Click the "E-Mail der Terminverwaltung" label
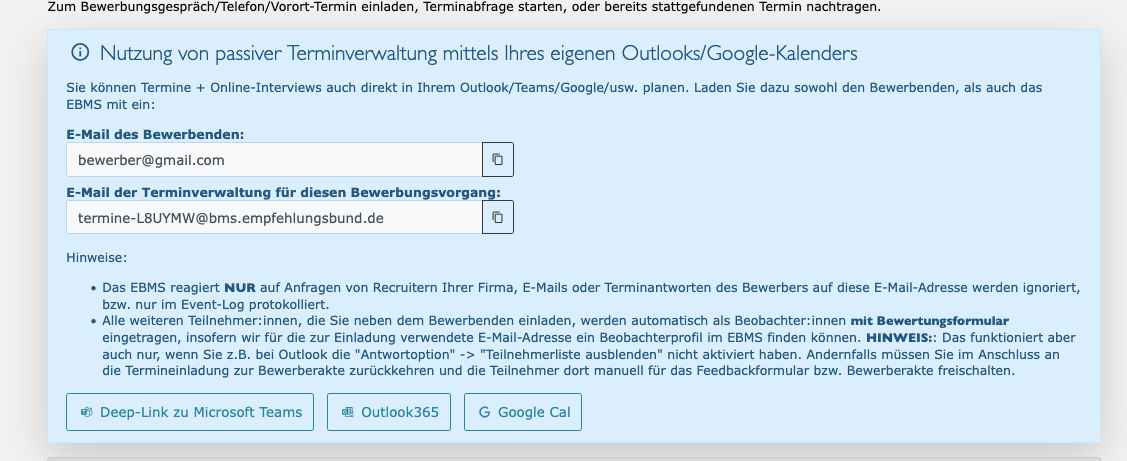 click(x=283, y=191)
